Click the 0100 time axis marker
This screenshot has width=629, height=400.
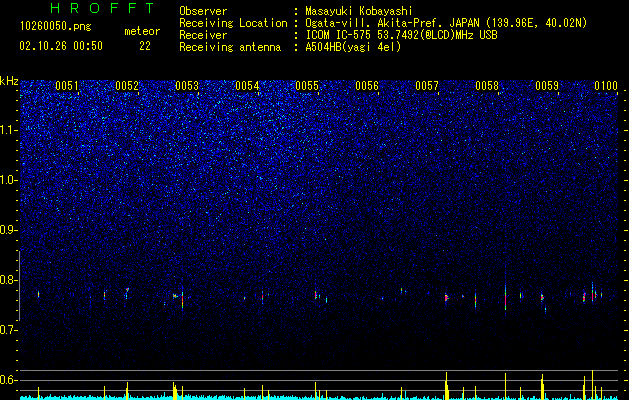[606, 86]
